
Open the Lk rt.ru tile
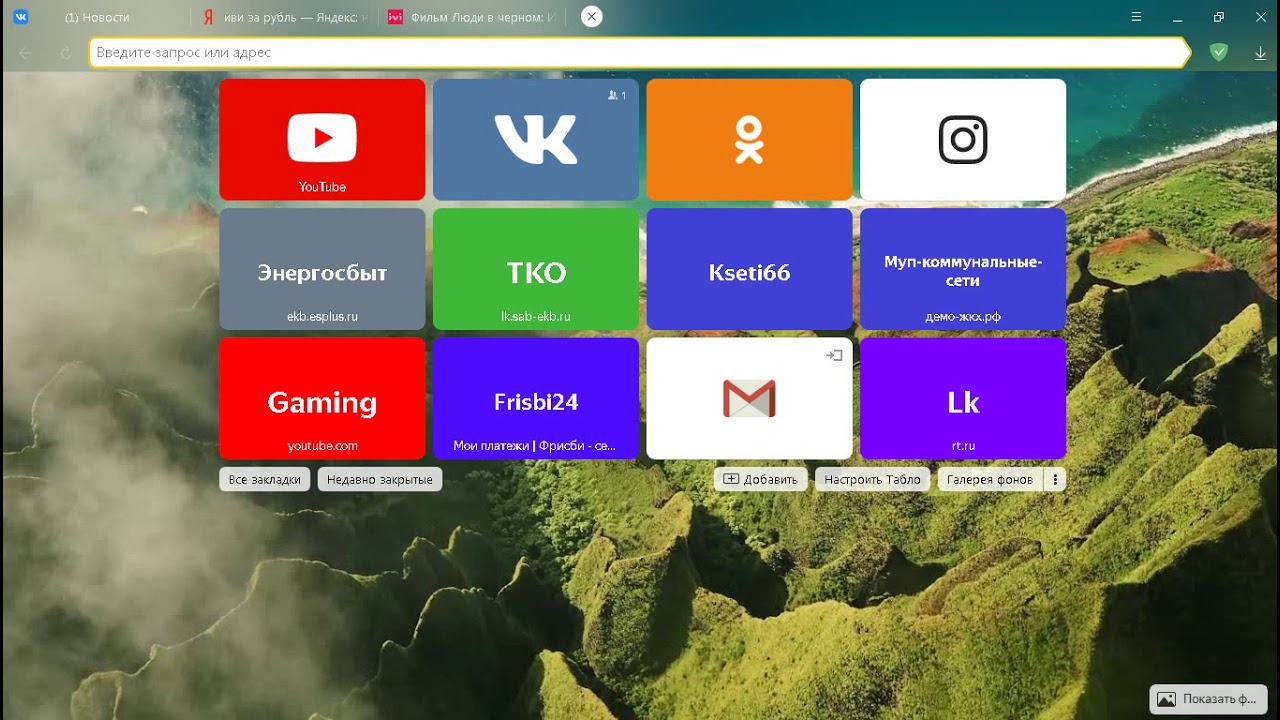click(963, 398)
